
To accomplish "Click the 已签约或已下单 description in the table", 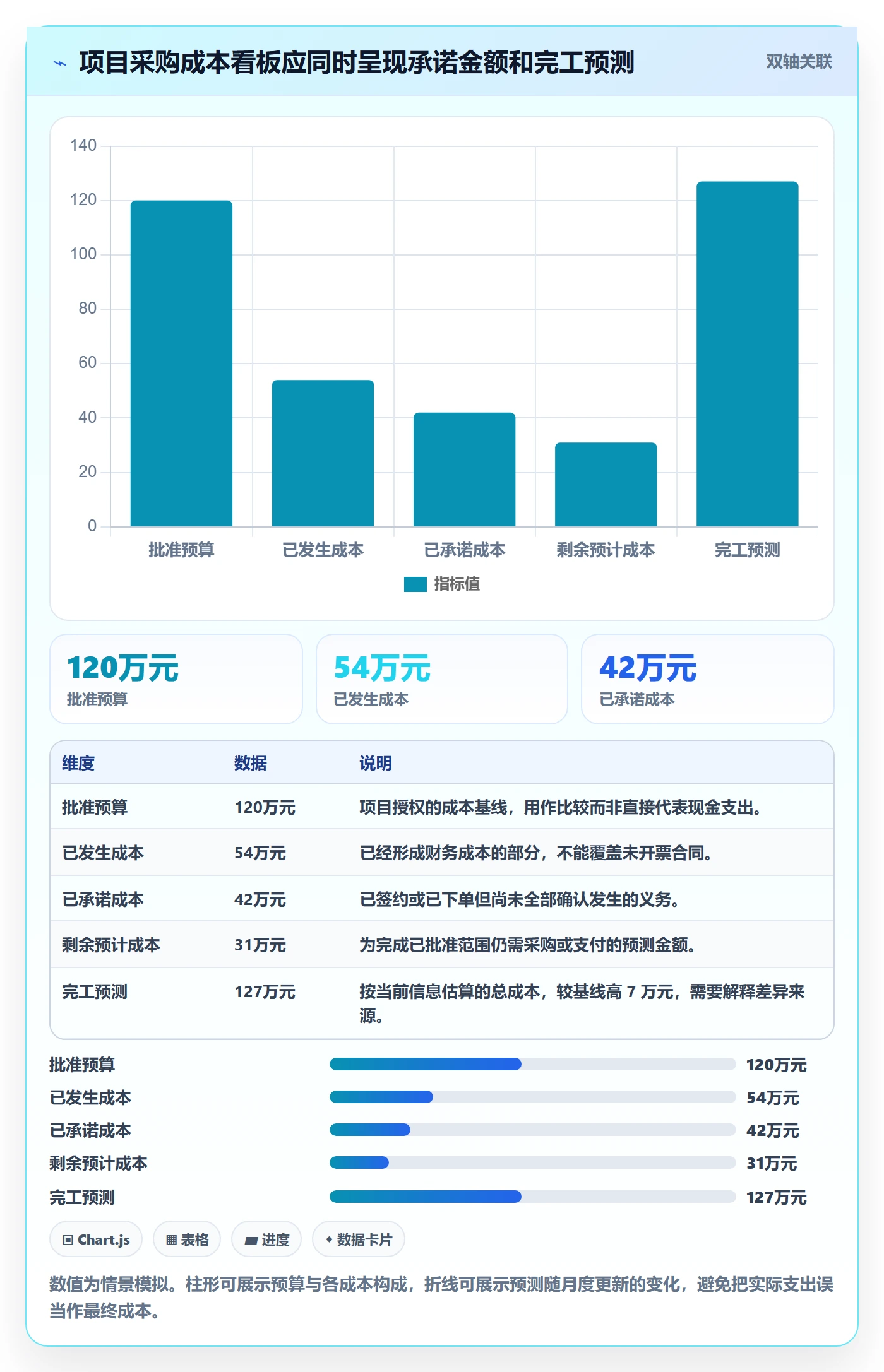I will tap(519, 899).
